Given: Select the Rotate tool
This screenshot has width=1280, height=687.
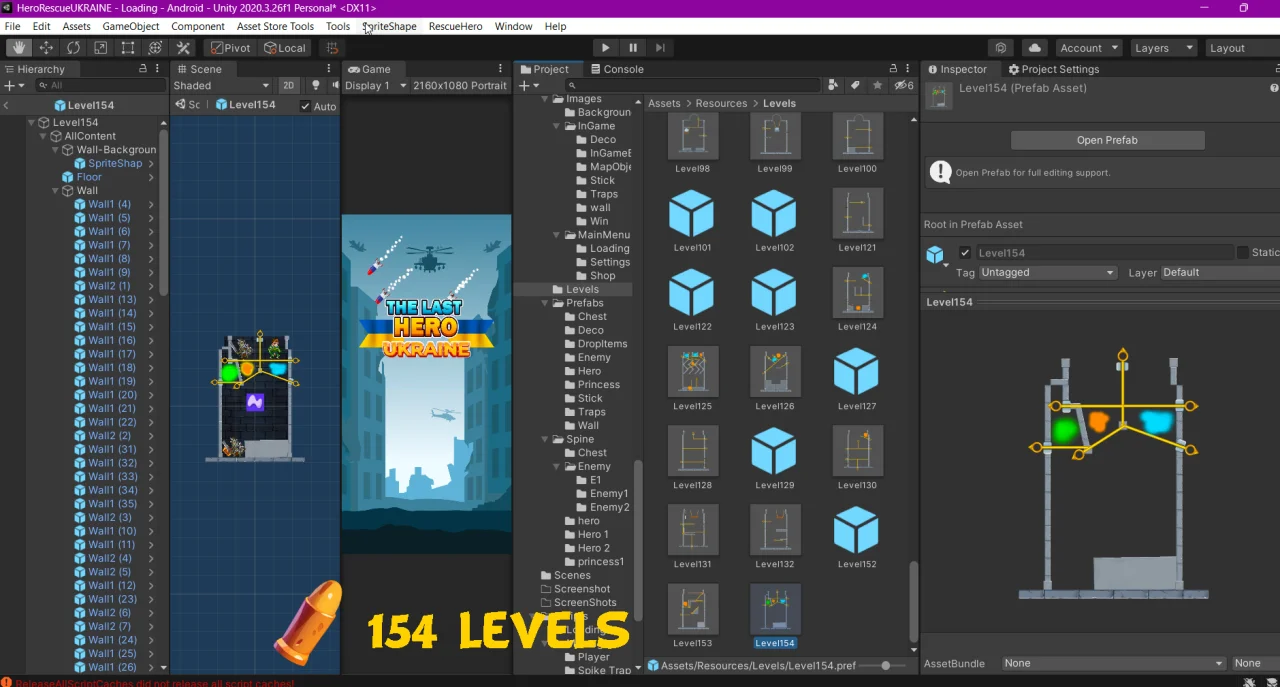Looking at the screenshot, I should 73,48.
